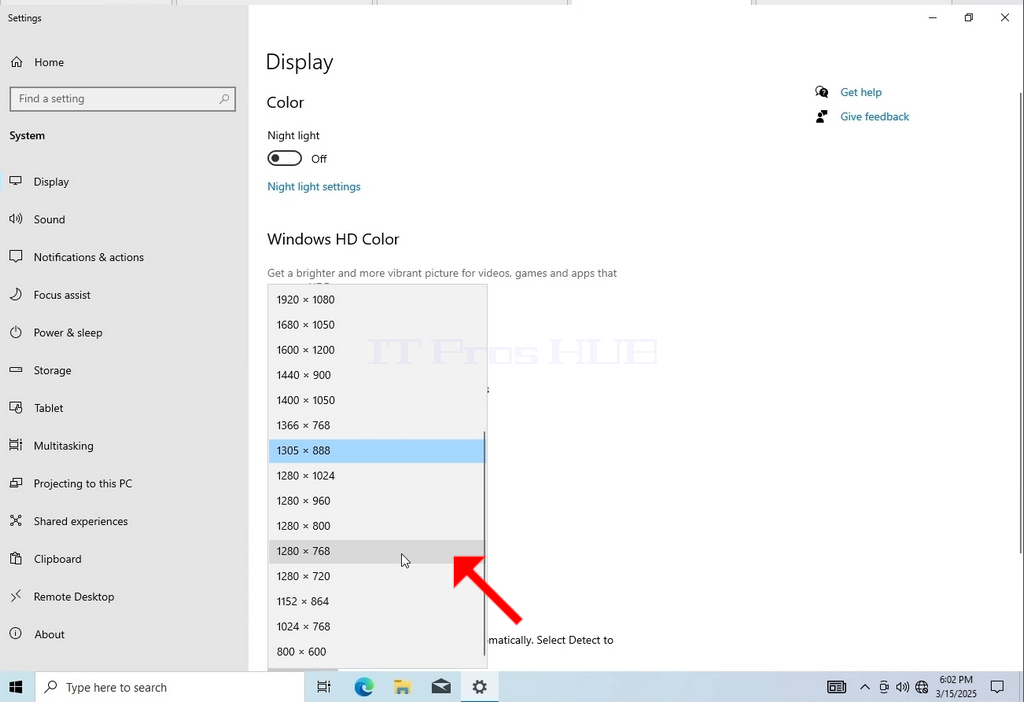Choose 1600 × 1200 resolution
Image resolution: width=1024 pixels, height=702 pixels.
tap(377, 350)
